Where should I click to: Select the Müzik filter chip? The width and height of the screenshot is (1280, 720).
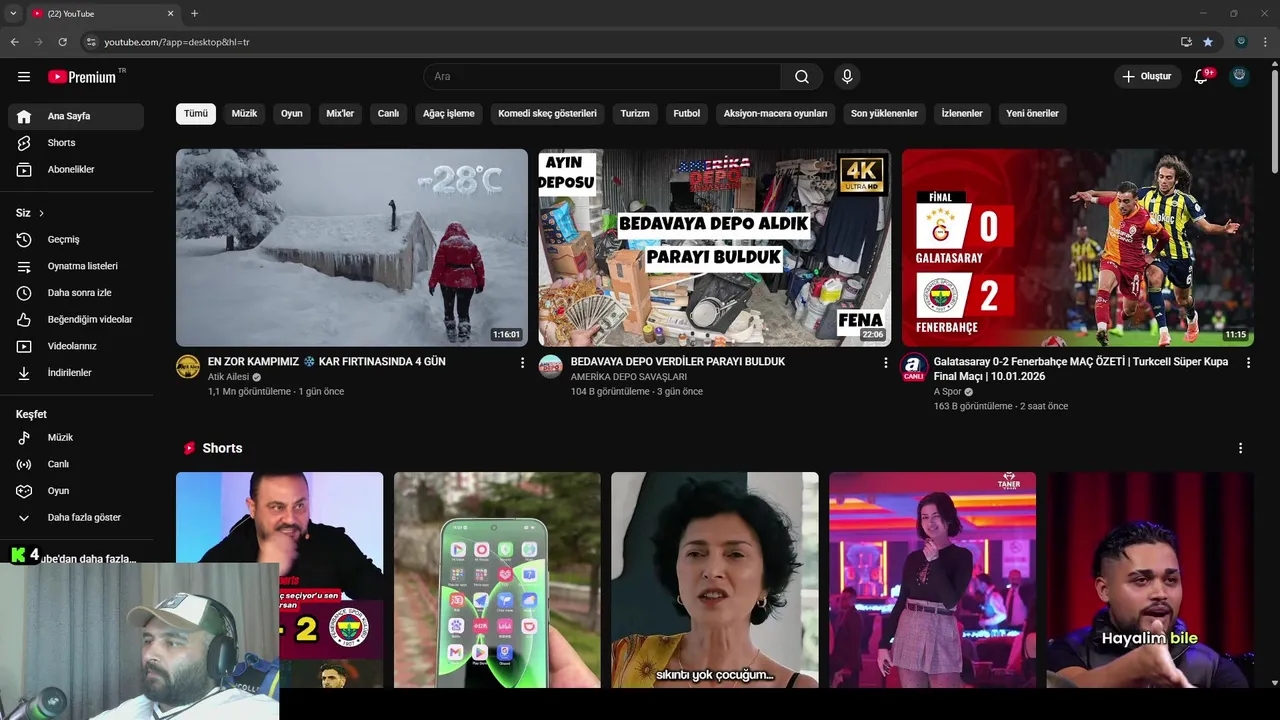pos(244,114)
